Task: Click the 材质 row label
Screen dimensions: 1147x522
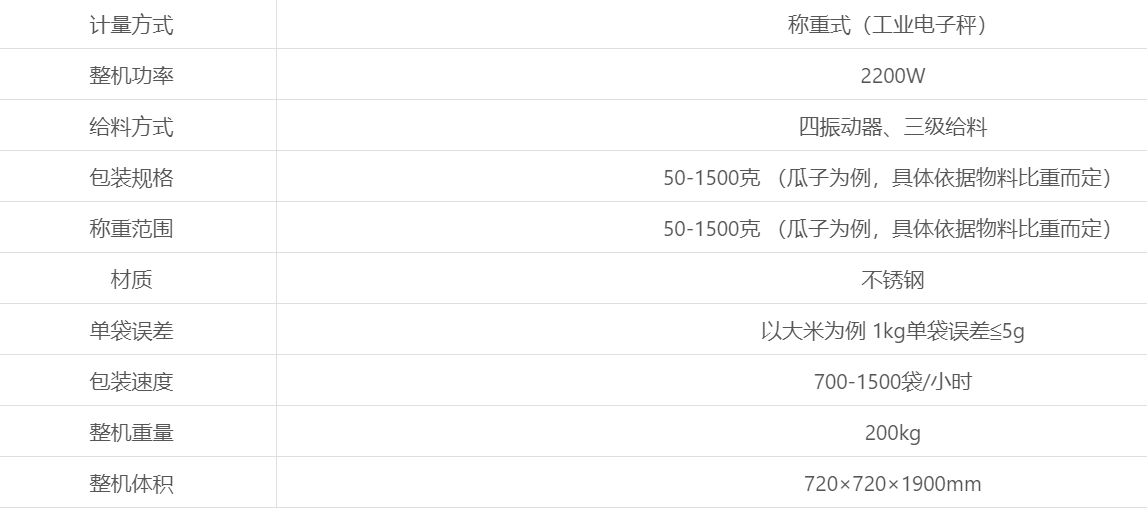Action: (132, 279)
